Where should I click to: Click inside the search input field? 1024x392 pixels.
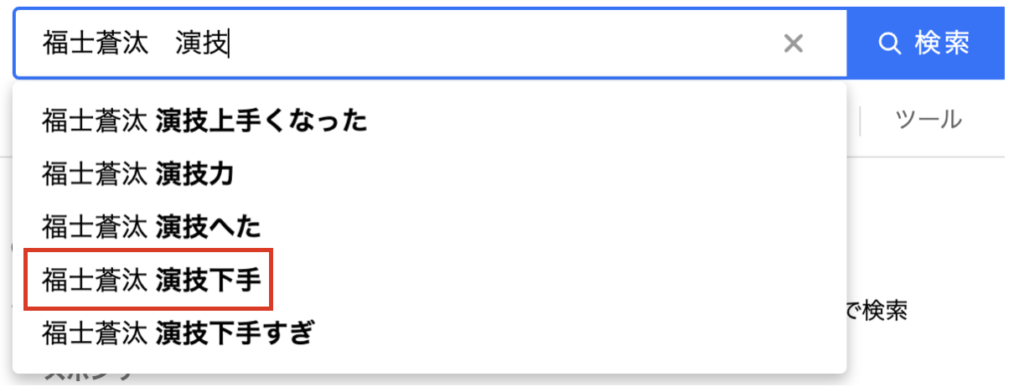point(430,44)
